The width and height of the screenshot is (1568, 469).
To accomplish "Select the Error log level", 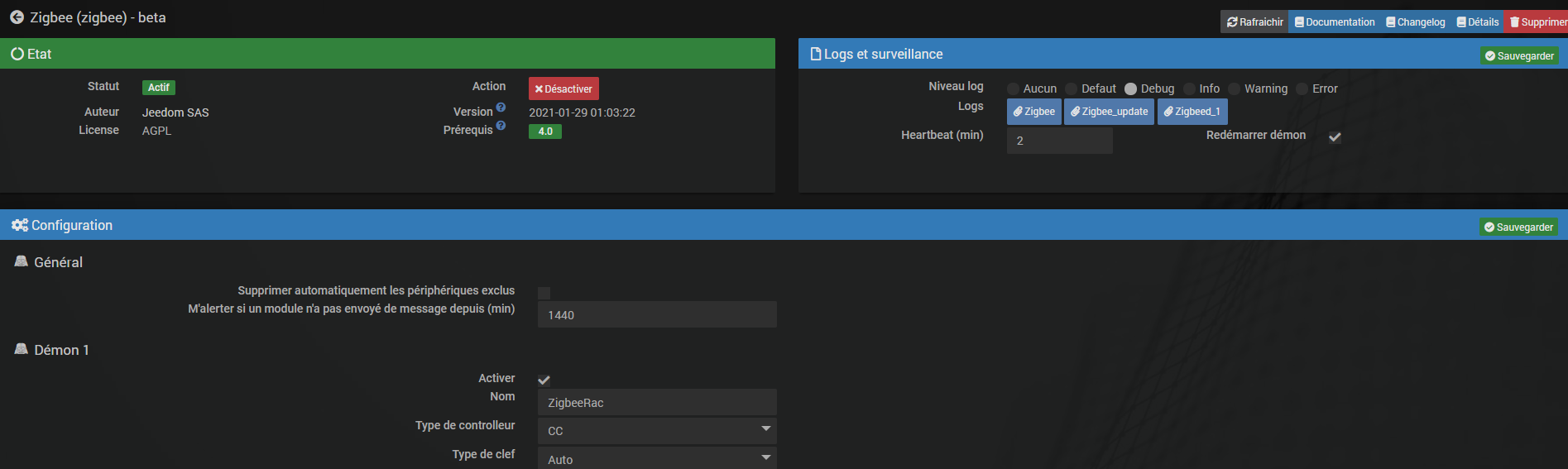I will pyautogui.click(x=1302, y=89).
